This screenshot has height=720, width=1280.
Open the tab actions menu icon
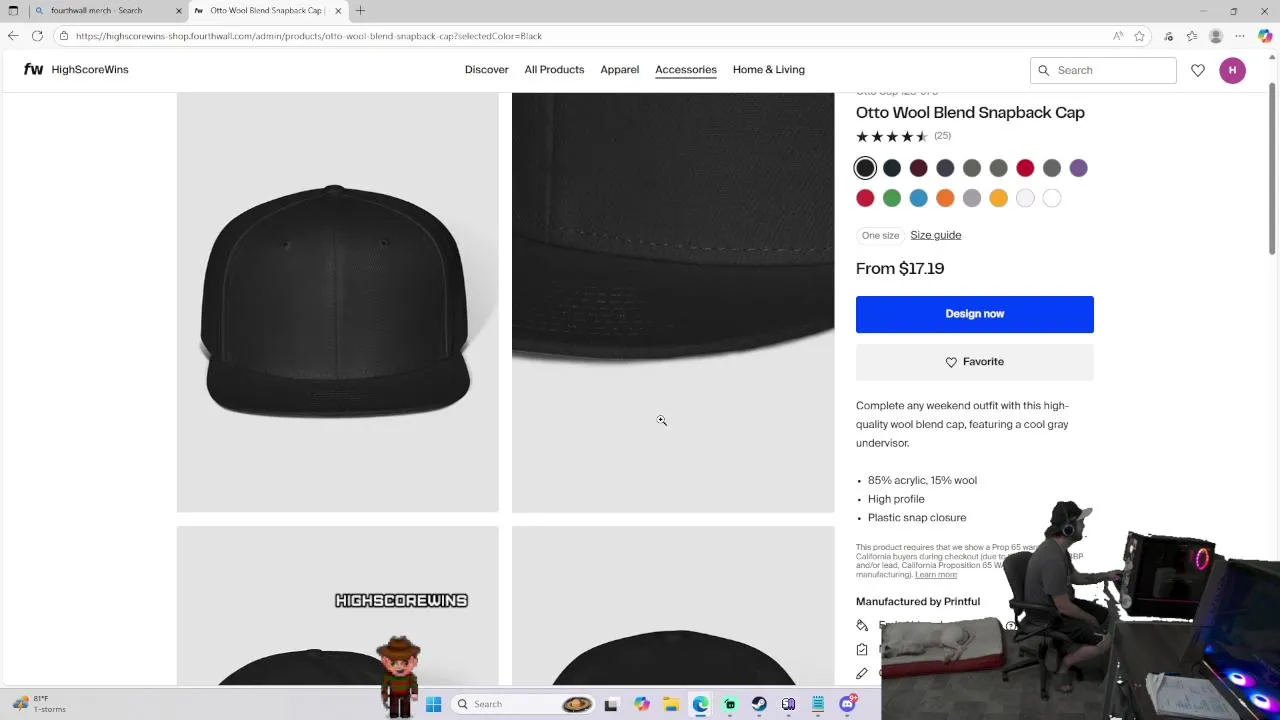click(13, 11)
